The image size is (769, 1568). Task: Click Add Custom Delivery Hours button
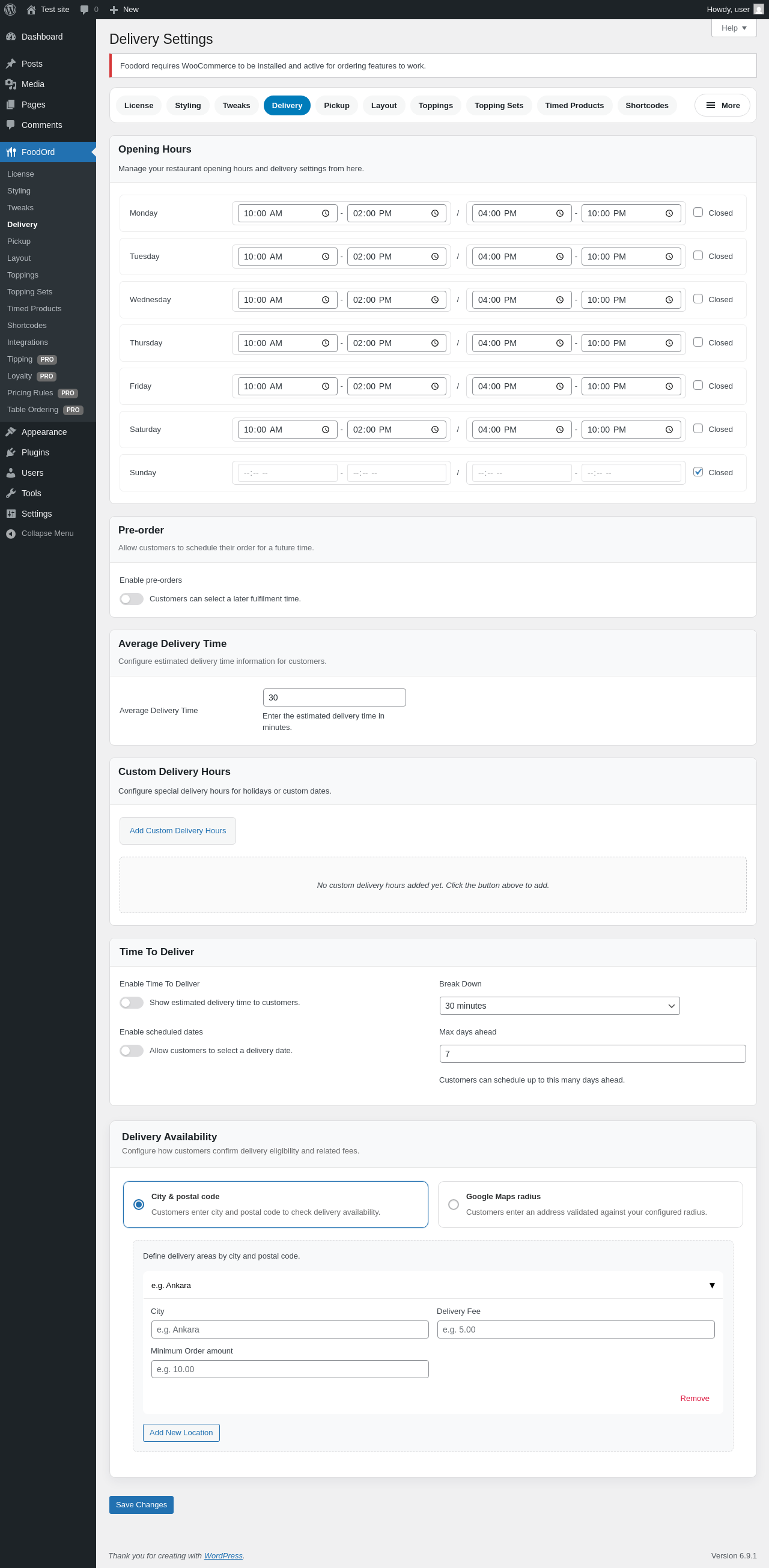click(177, 831)
